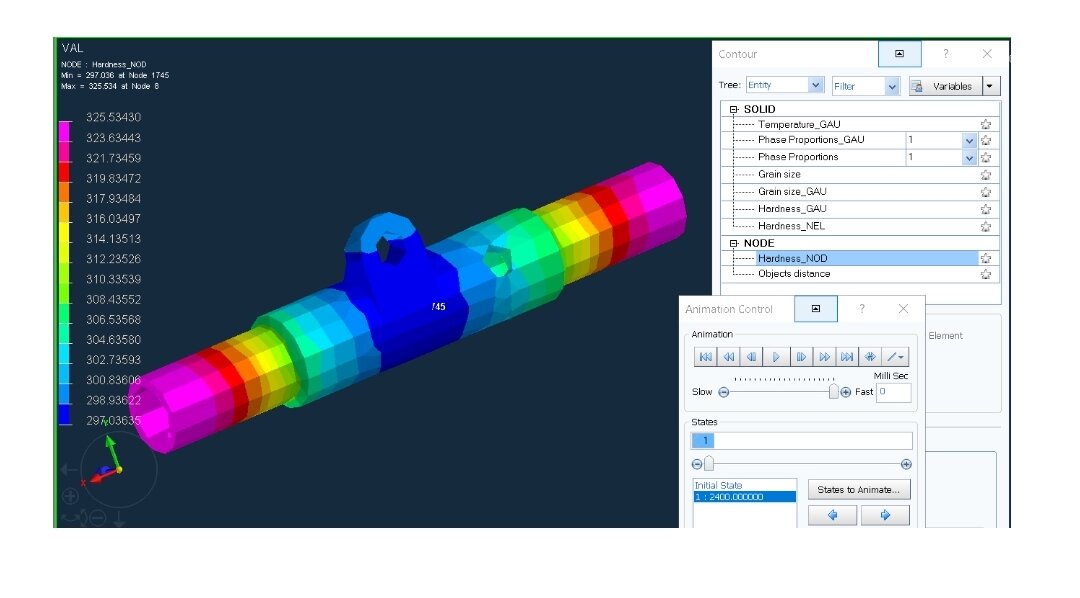Select Objects distance tree item
Screen dimensions: 1080x598
point(793,274)
